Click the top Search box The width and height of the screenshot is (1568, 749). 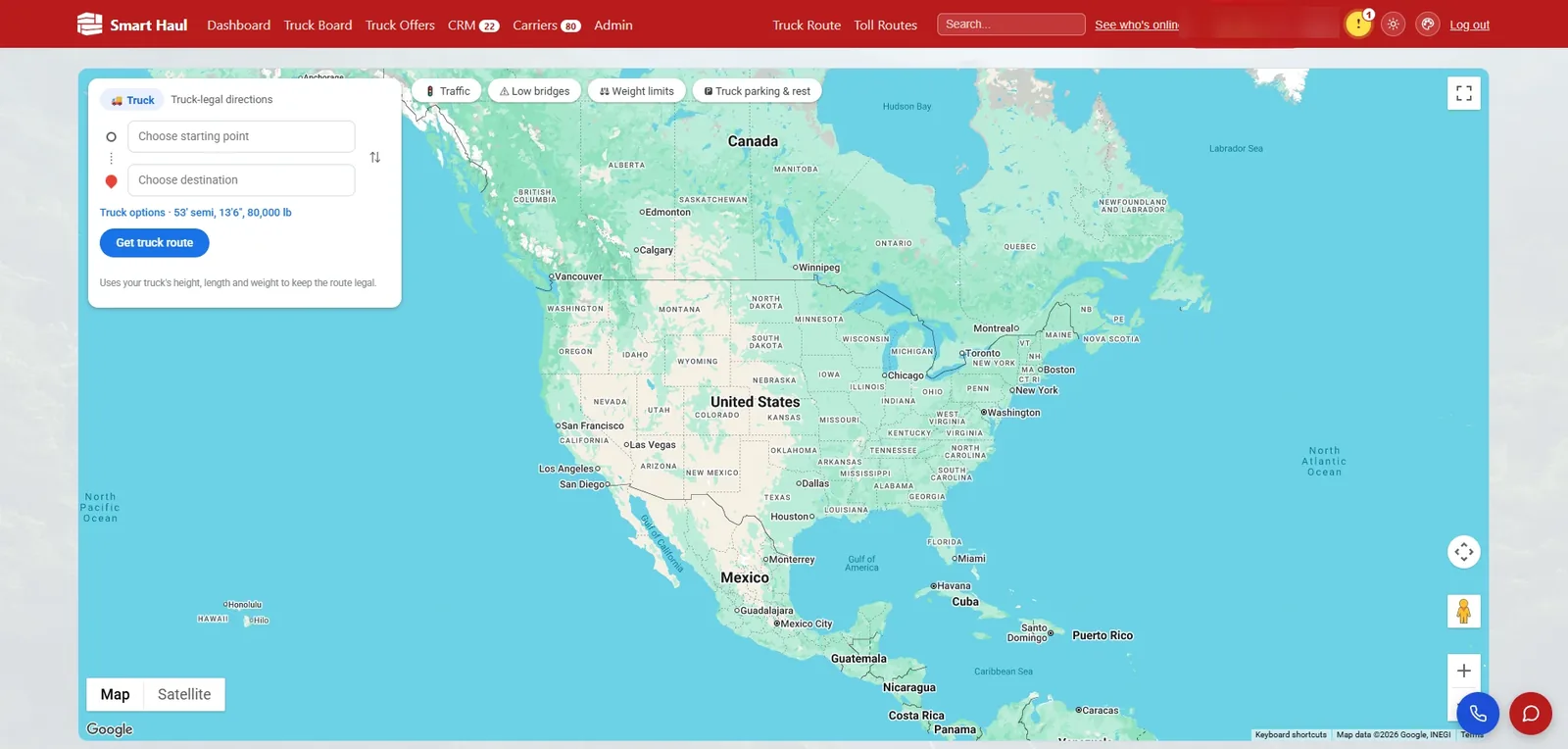click(1010, 24)
